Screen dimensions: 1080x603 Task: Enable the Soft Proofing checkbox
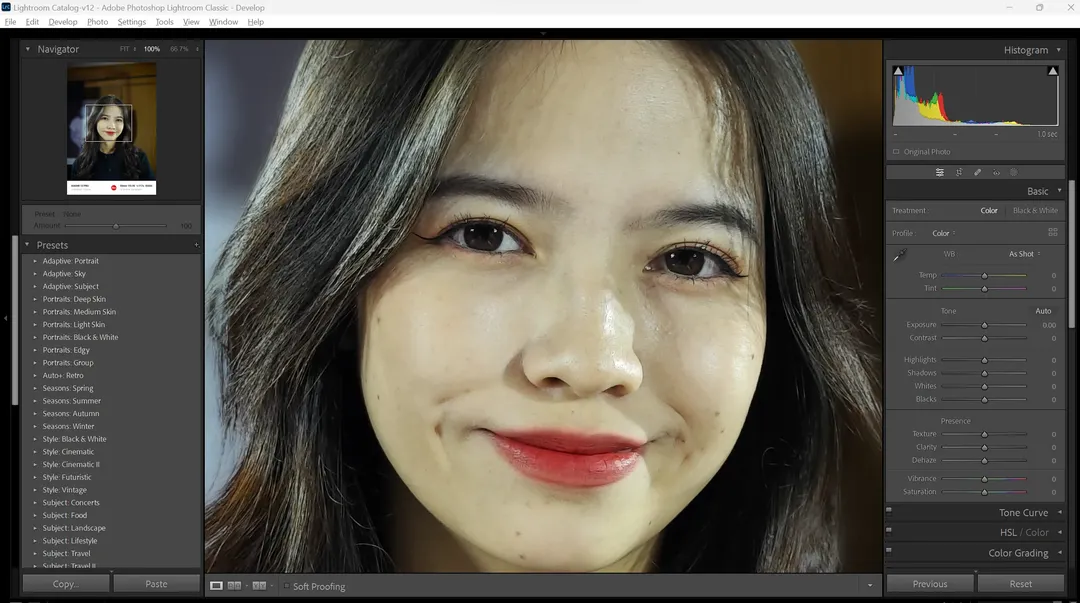coord(286,586)
